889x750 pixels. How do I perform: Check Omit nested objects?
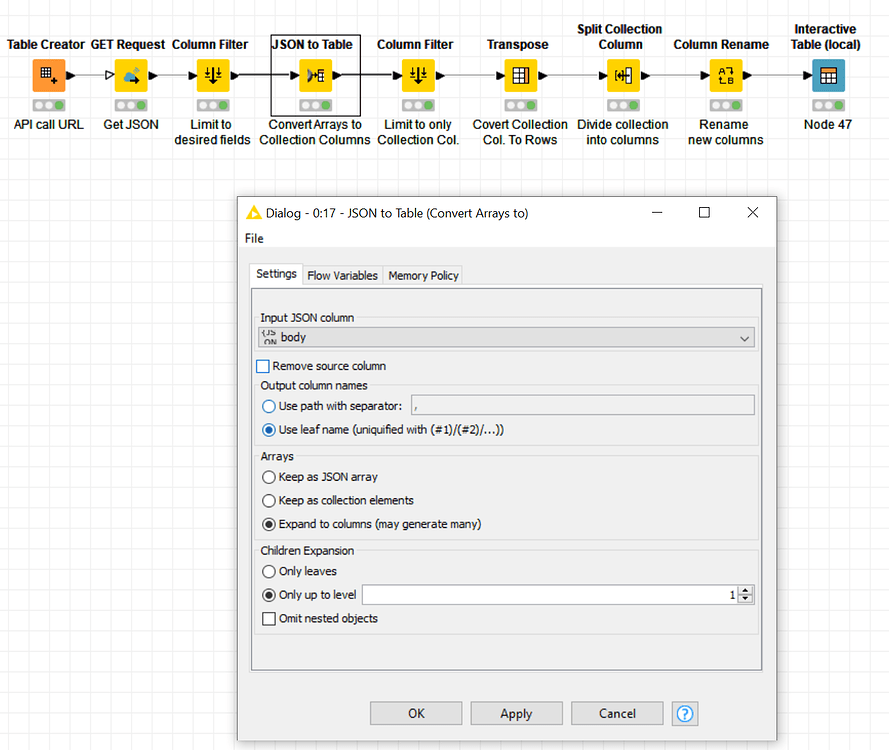tap(268, 618)
